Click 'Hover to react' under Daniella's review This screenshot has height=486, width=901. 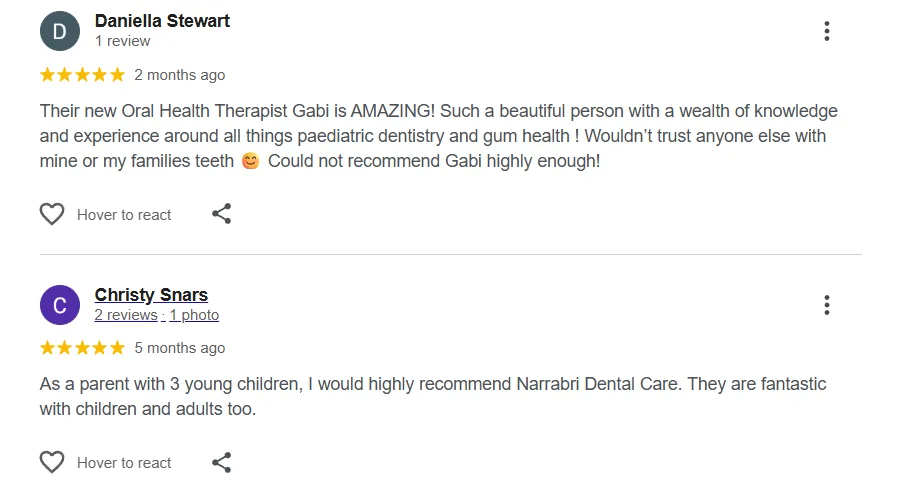pos(124,215)
